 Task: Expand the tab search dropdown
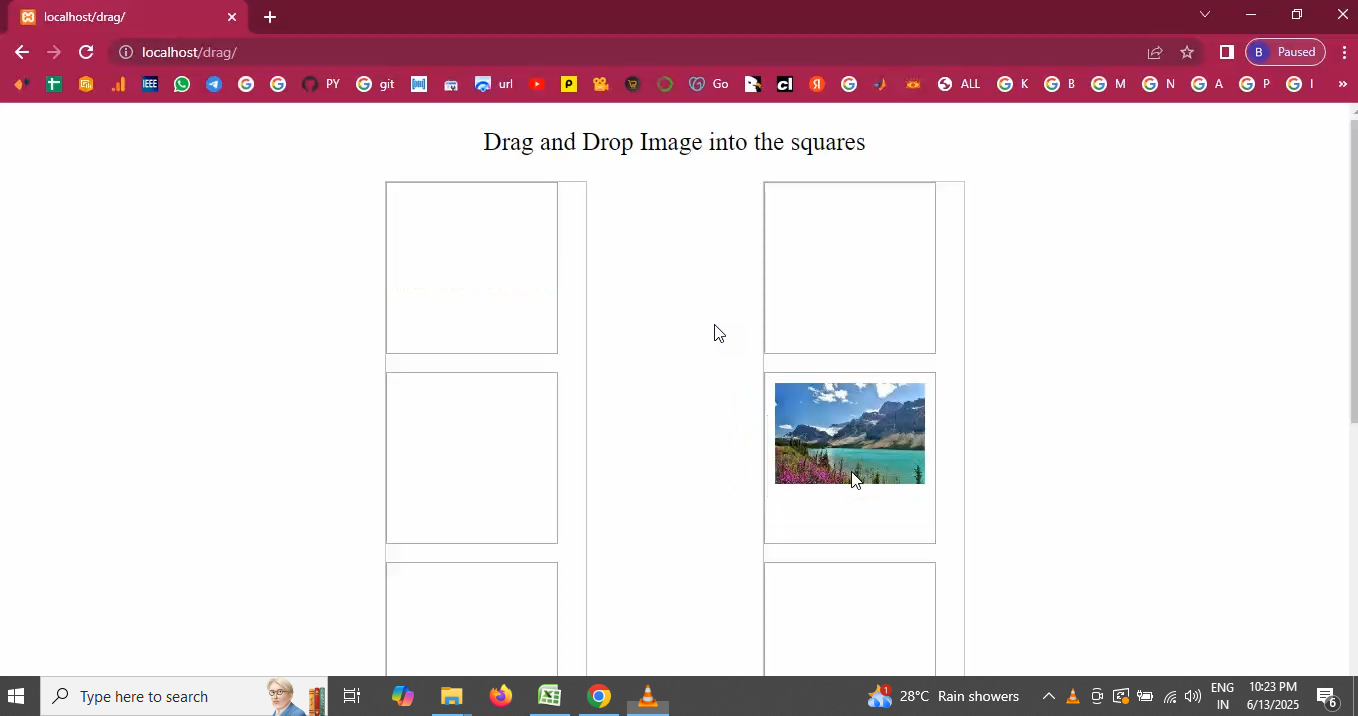[x=1204, y=15]
